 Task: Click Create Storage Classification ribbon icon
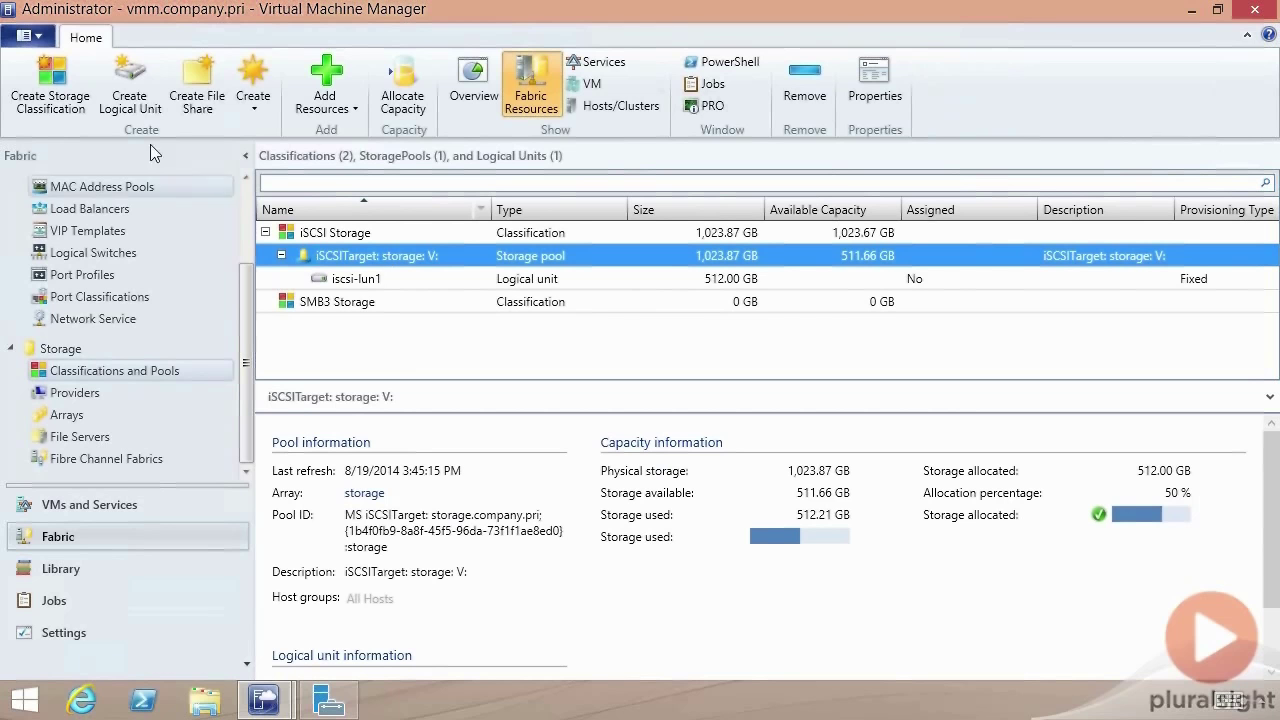pyautogui.click(x=50, y=86)
